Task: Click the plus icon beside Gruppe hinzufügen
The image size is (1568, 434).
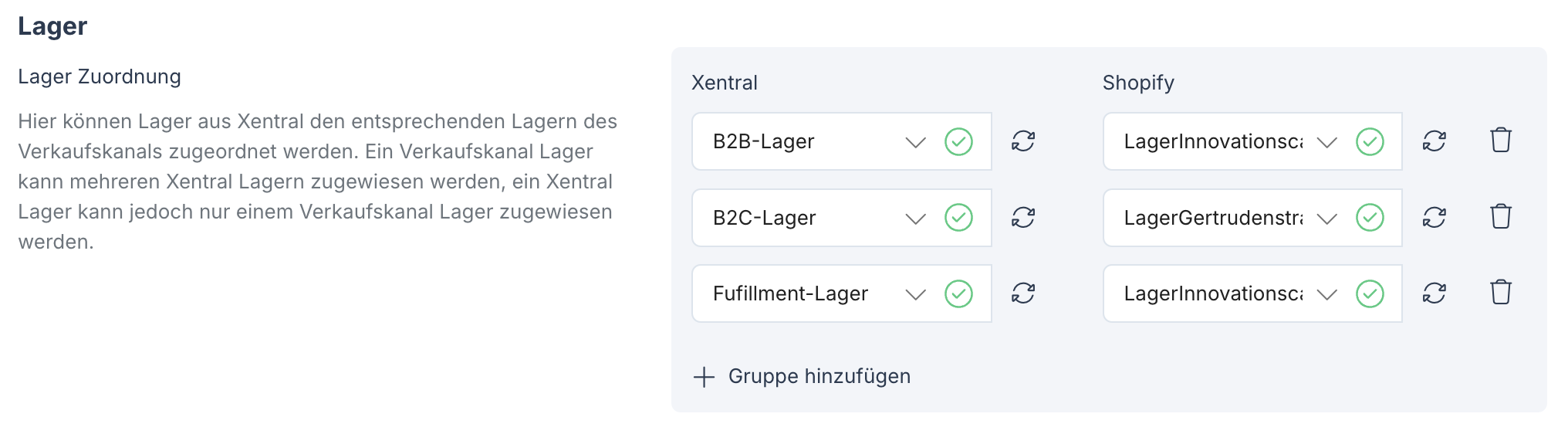Action: point(704,377)
